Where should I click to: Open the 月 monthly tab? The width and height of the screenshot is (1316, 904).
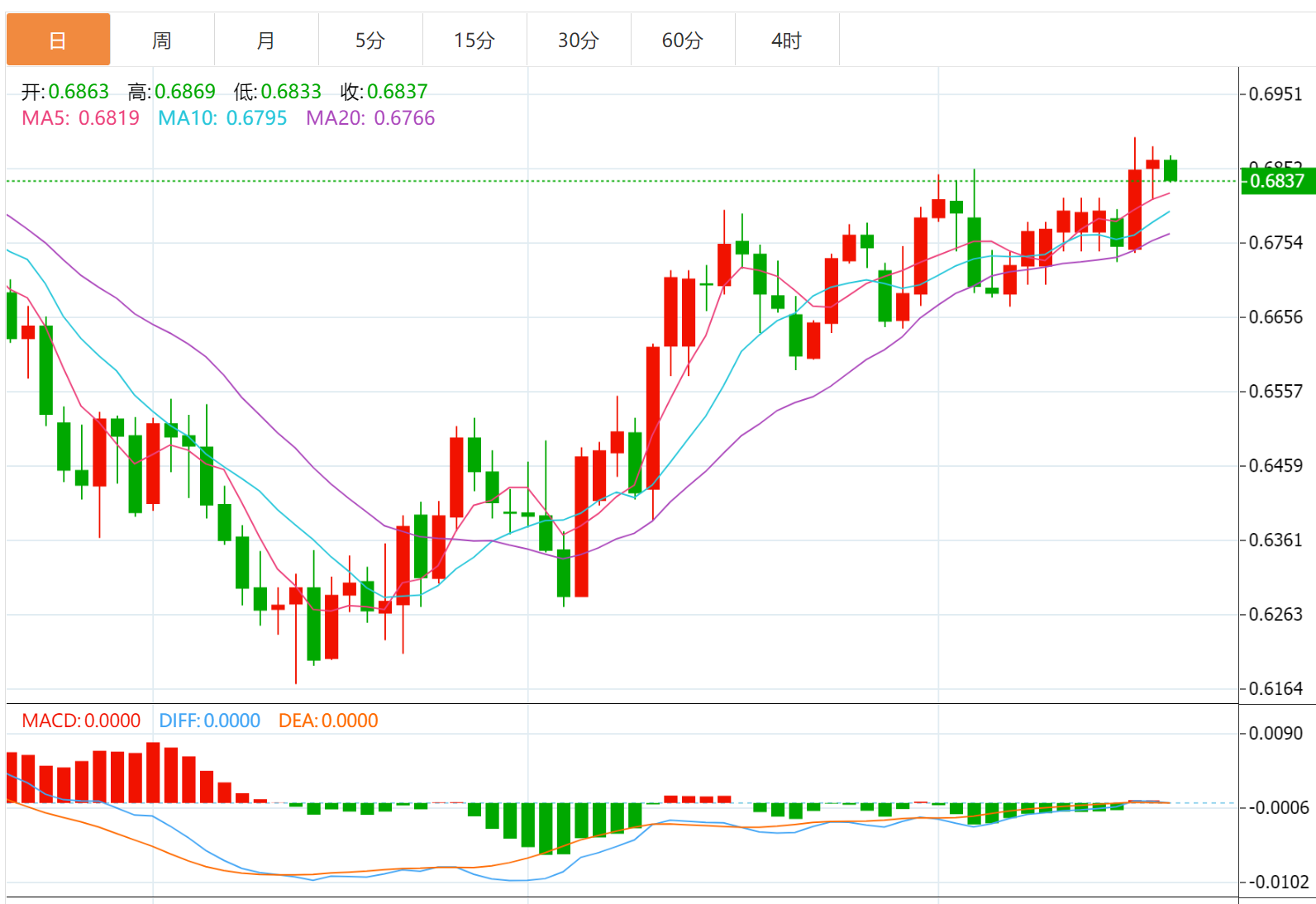coord(266,40)
